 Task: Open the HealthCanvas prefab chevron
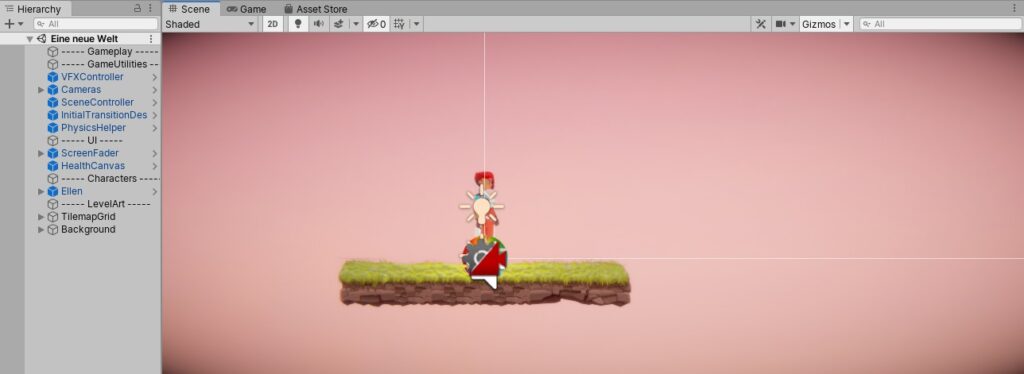pos(155,166)
